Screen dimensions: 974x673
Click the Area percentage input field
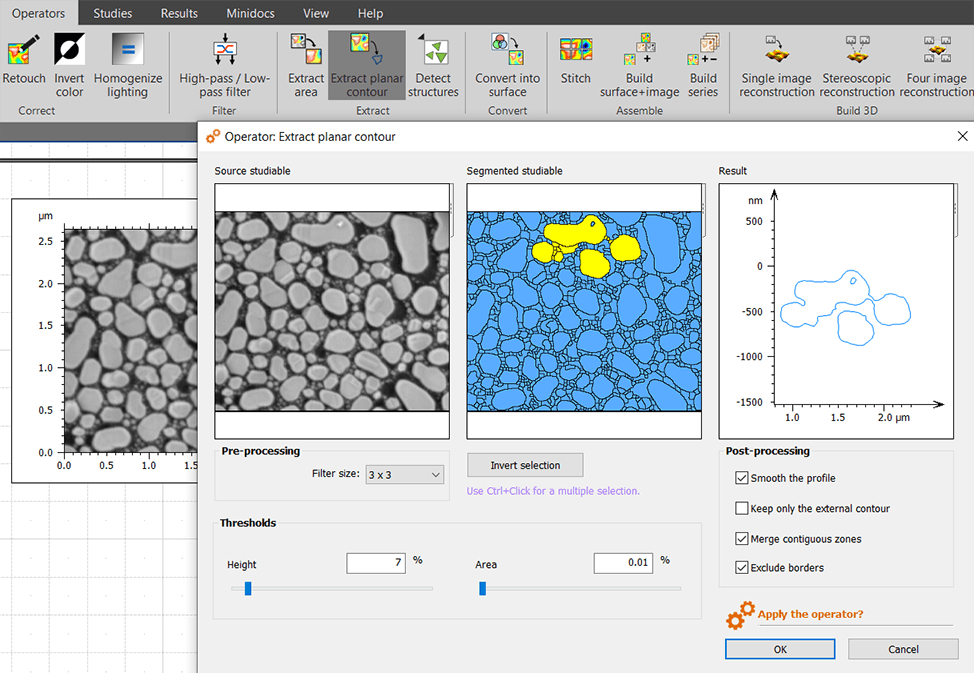623,563
